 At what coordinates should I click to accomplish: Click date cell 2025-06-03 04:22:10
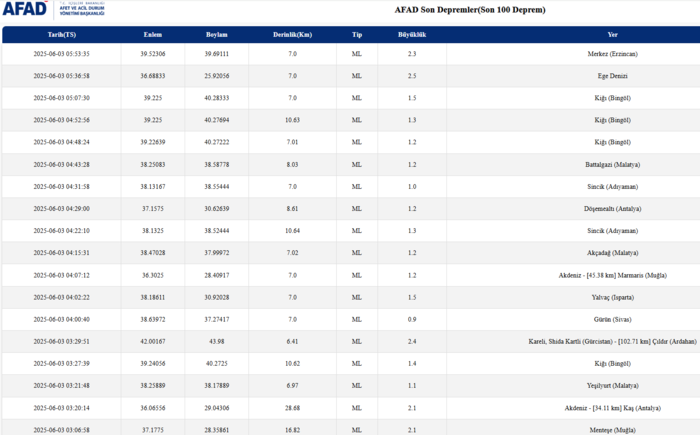point(62,231)
